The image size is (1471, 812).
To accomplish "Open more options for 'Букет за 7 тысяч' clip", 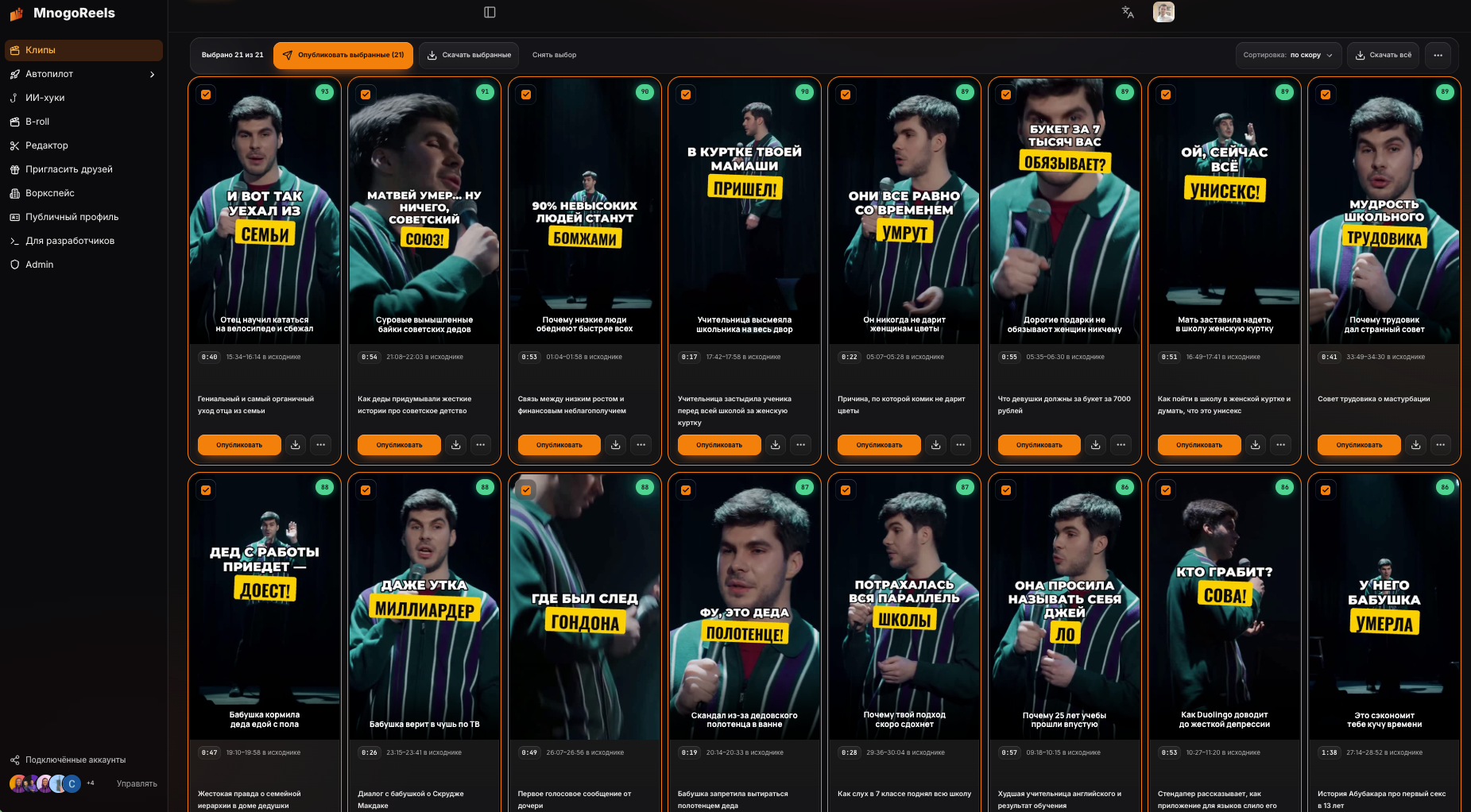I will pyautogui.click(x=1121, y=445).
